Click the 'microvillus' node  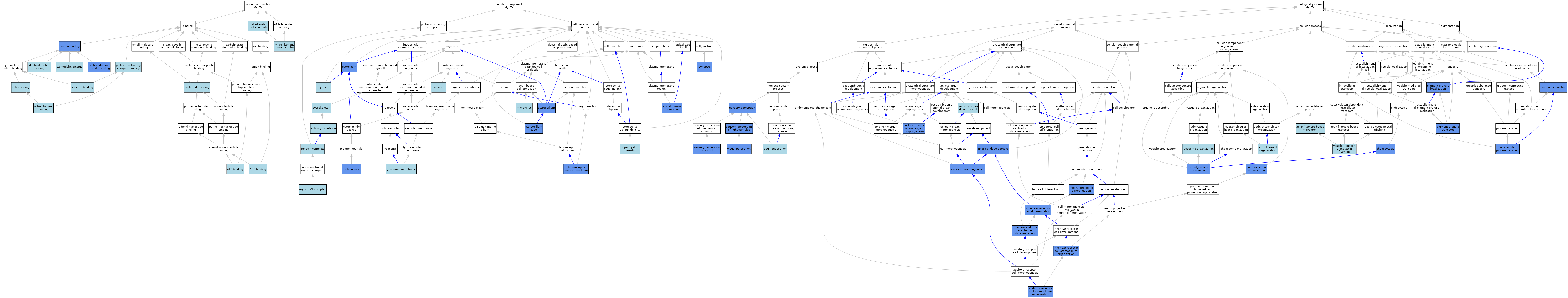pyautogui.click(x=524, y=108)
